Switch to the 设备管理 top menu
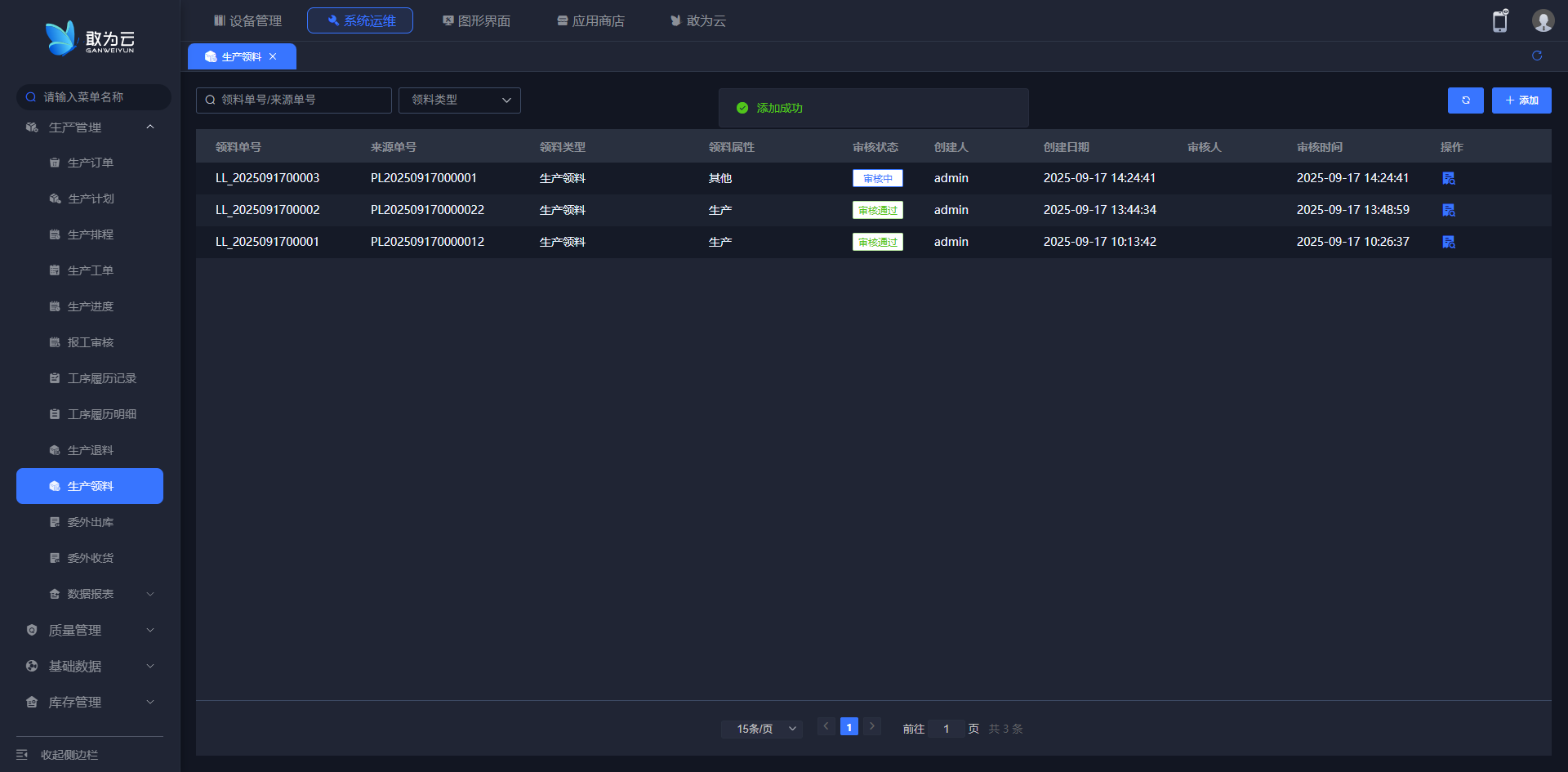Viewport: 1568px width, 772px height. pyautogui.click(x=247, y=20)
